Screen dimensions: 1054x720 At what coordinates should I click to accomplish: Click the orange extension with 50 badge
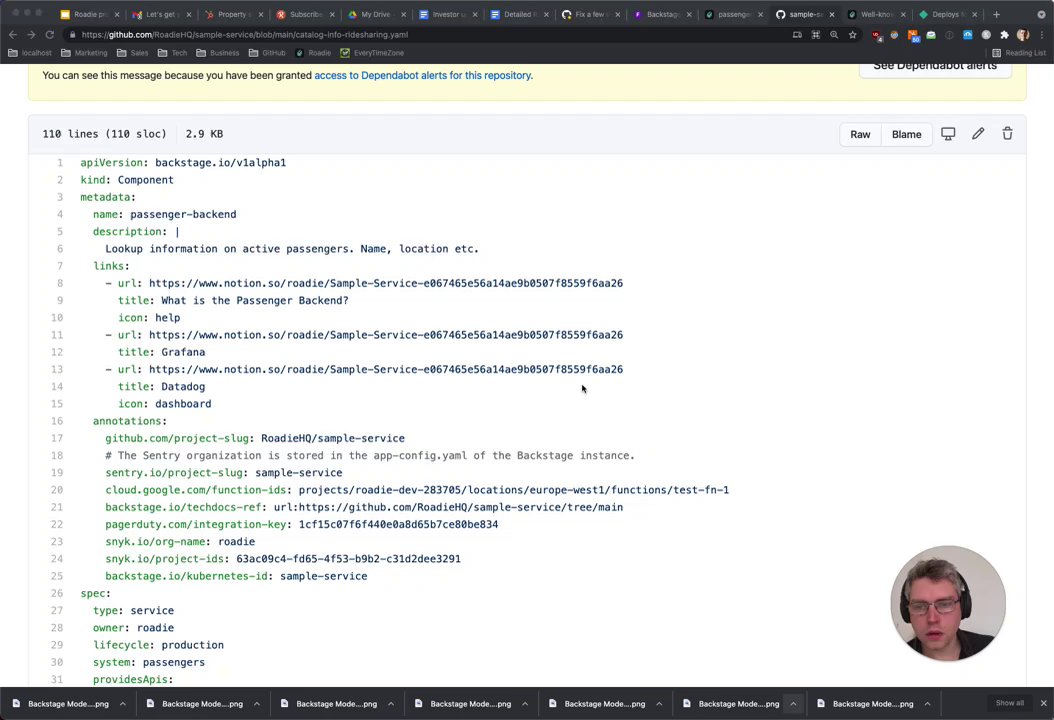click(913, 36)
